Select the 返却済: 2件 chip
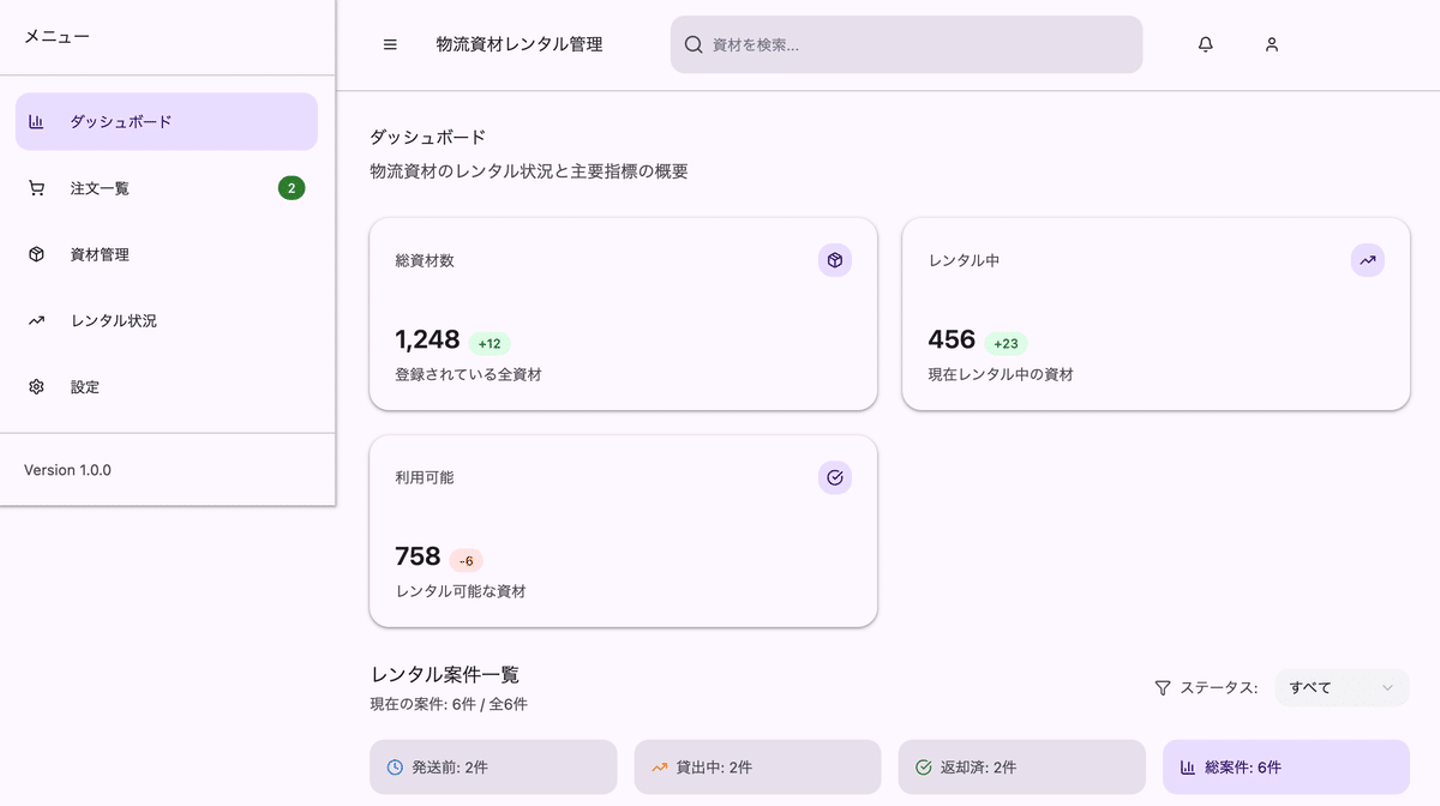 (x=1021, y=767)
